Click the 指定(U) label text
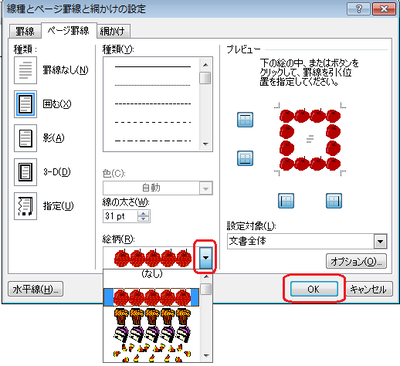This screenshot has width=400, height=366. 58,206
